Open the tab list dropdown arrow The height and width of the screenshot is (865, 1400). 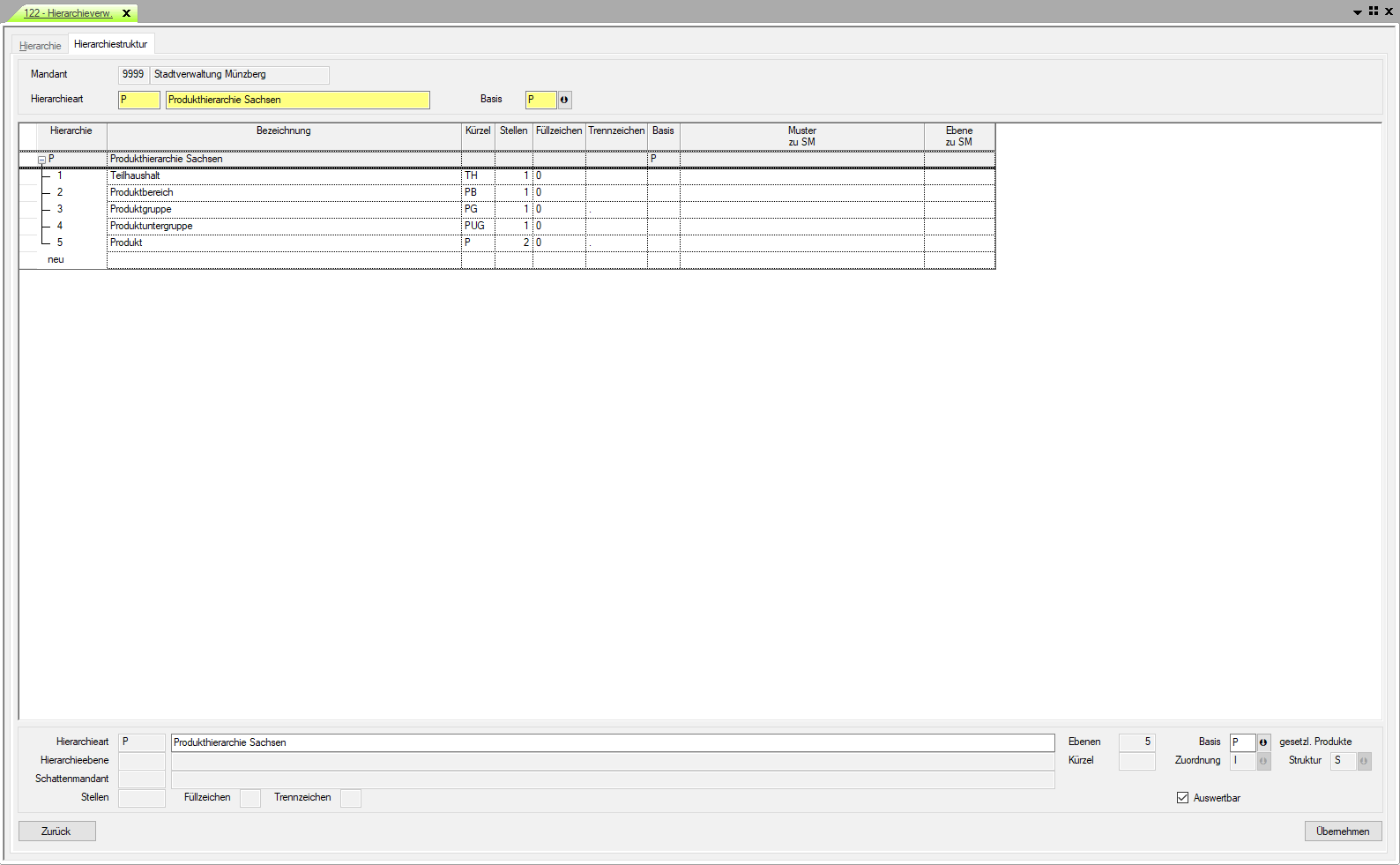click(x=1358, y=12)
